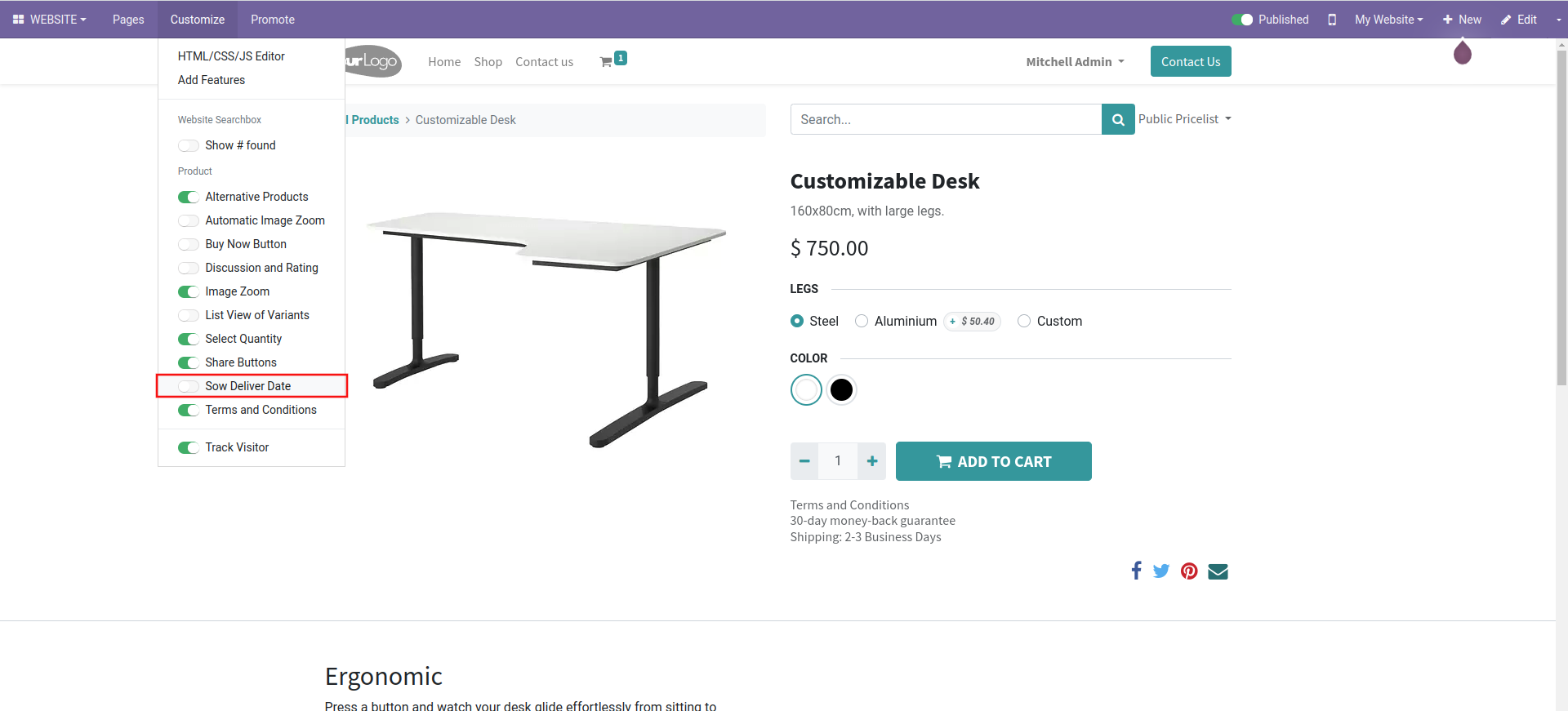Share product by email icon

[x=1218, y=571]
